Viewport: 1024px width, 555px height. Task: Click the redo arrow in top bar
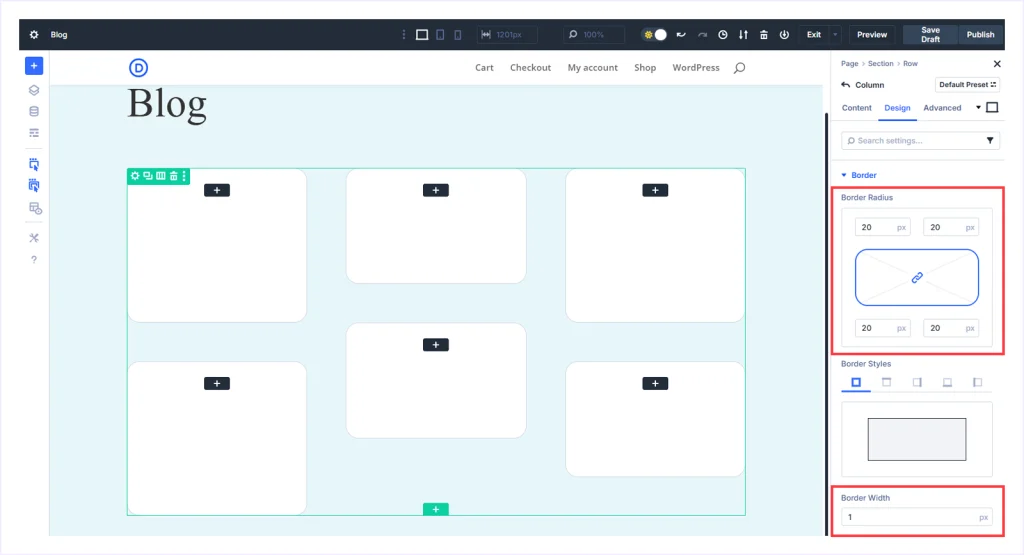(702, 35)
